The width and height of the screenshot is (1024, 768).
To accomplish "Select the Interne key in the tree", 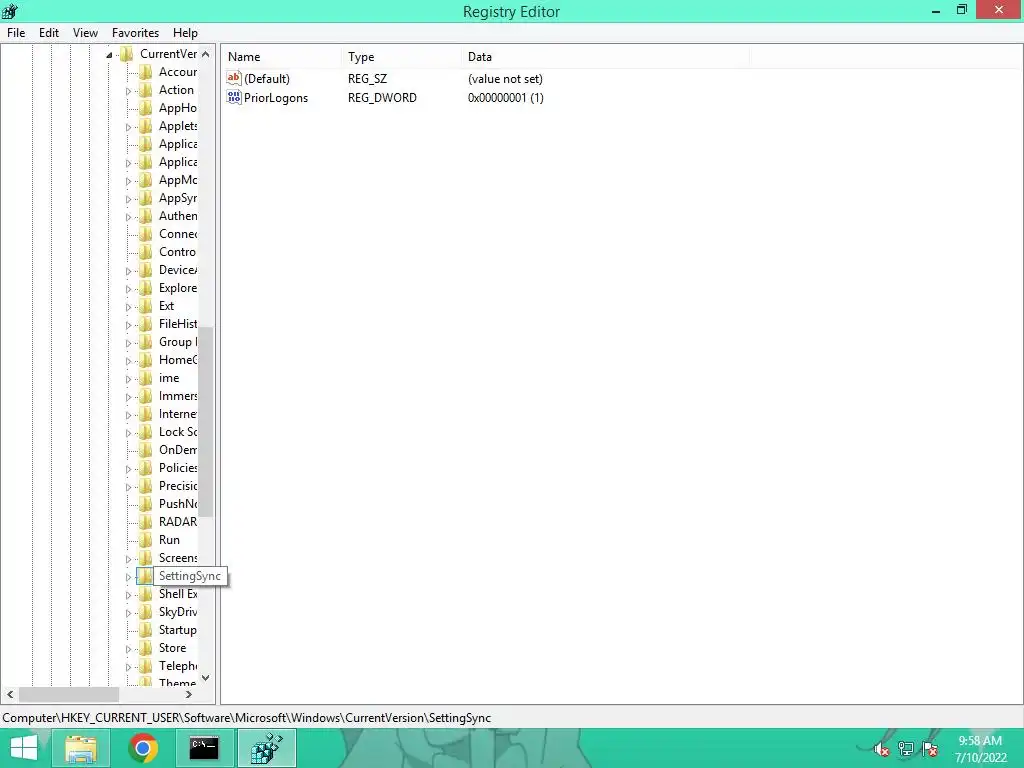I will (x=178, y=413).
